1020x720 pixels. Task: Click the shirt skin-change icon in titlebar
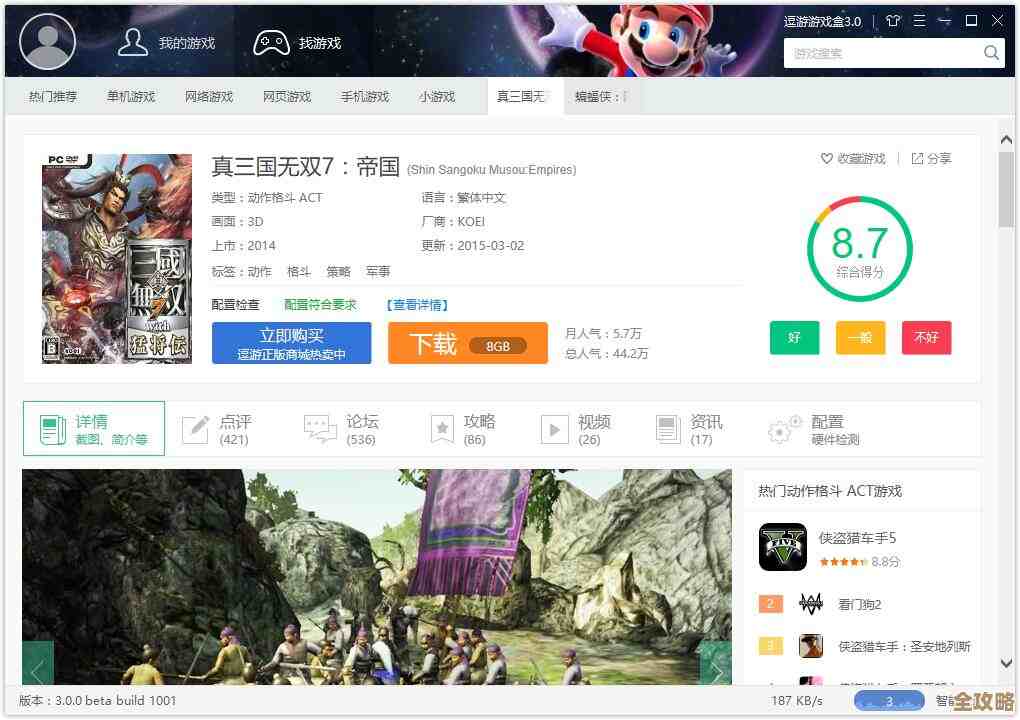click(893, 20)
